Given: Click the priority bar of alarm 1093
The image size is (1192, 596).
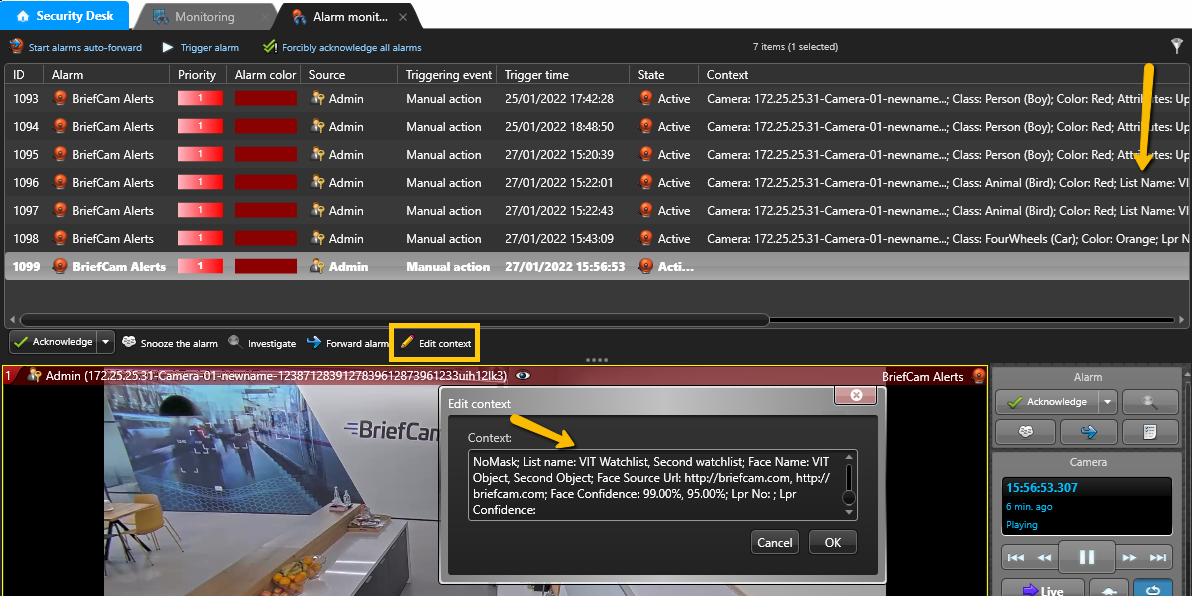Looking at the screenshot, I should coord(200,98).
